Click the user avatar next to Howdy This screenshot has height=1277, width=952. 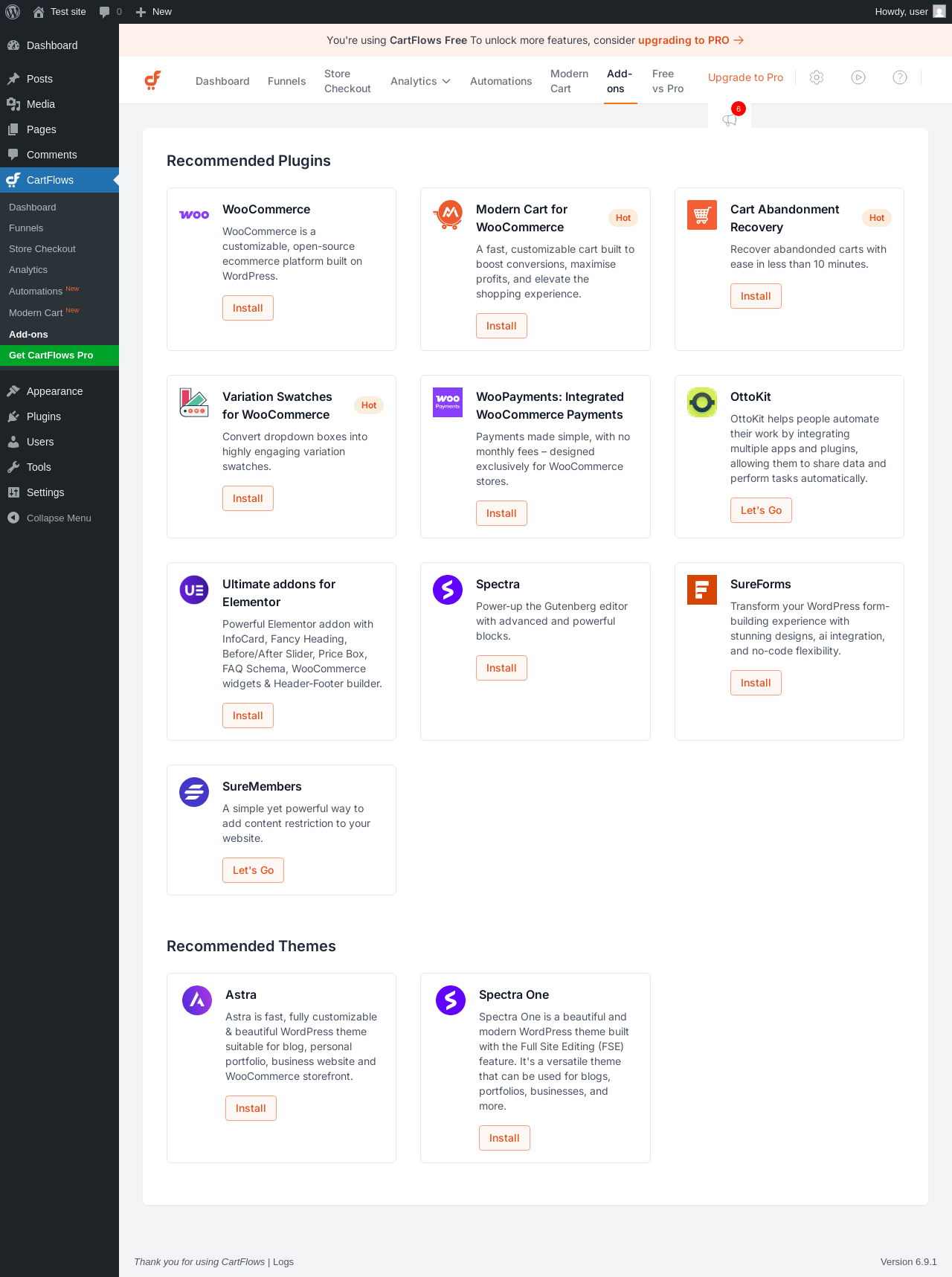click(939, 12)
